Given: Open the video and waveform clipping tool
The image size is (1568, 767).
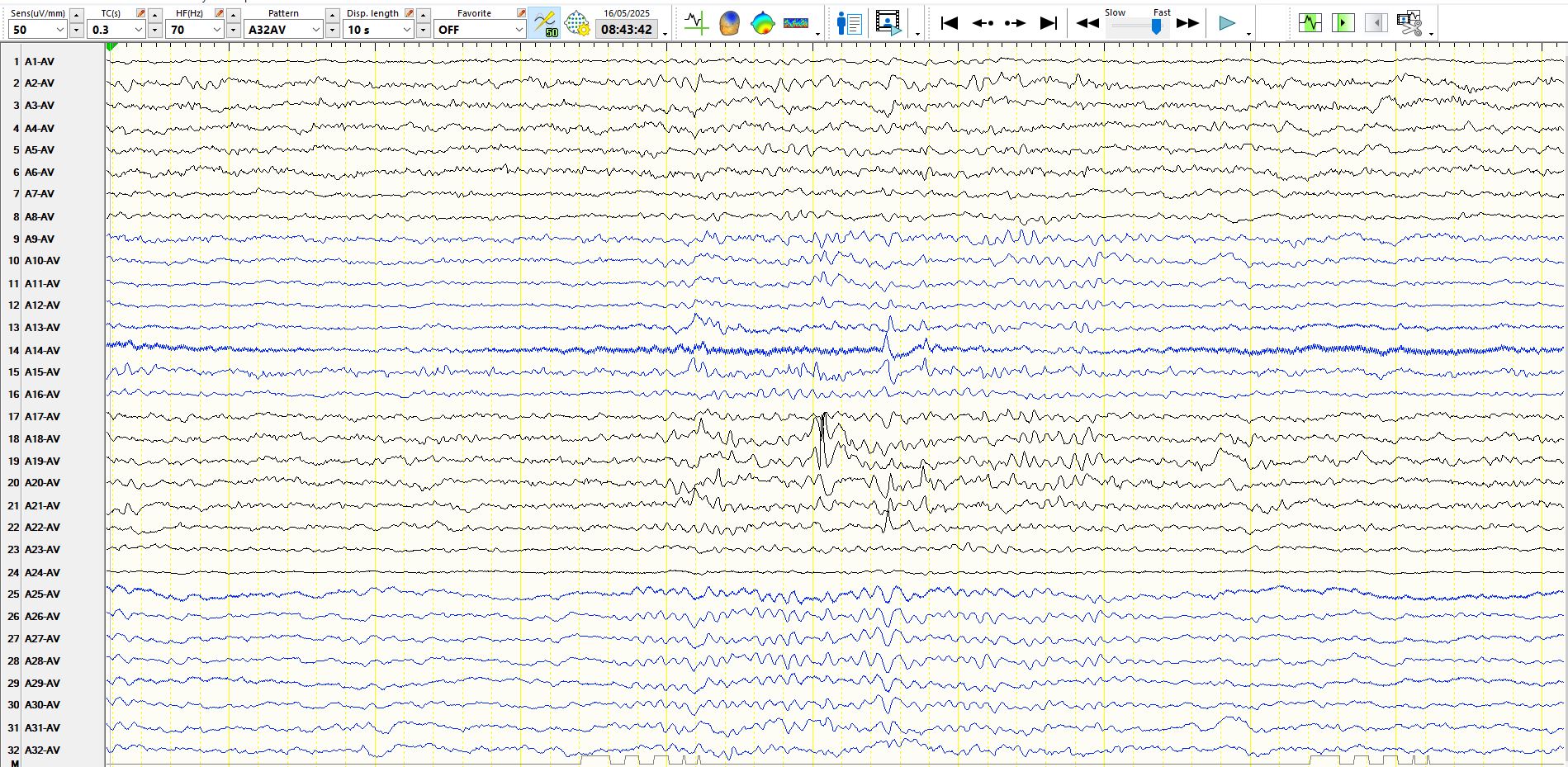Looking at the screenshot, I should pos(1409,23).
